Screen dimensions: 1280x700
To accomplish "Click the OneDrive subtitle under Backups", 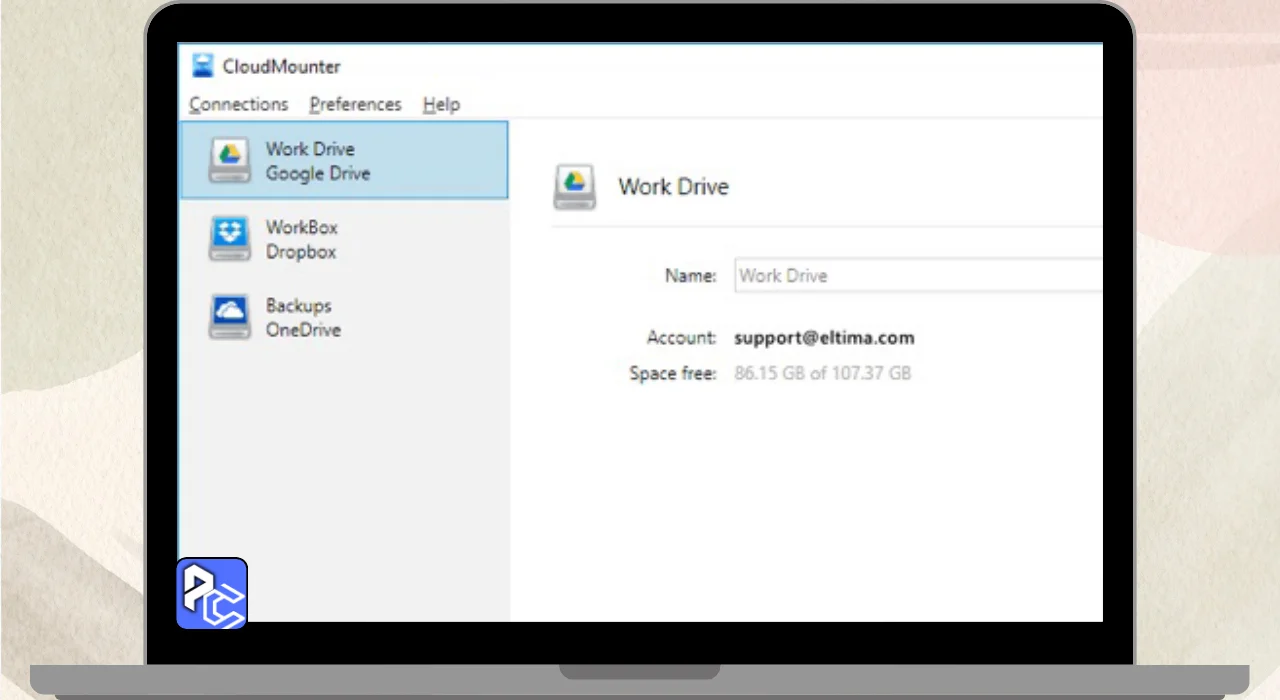I will pyautogui.click(x=303, y=330).
